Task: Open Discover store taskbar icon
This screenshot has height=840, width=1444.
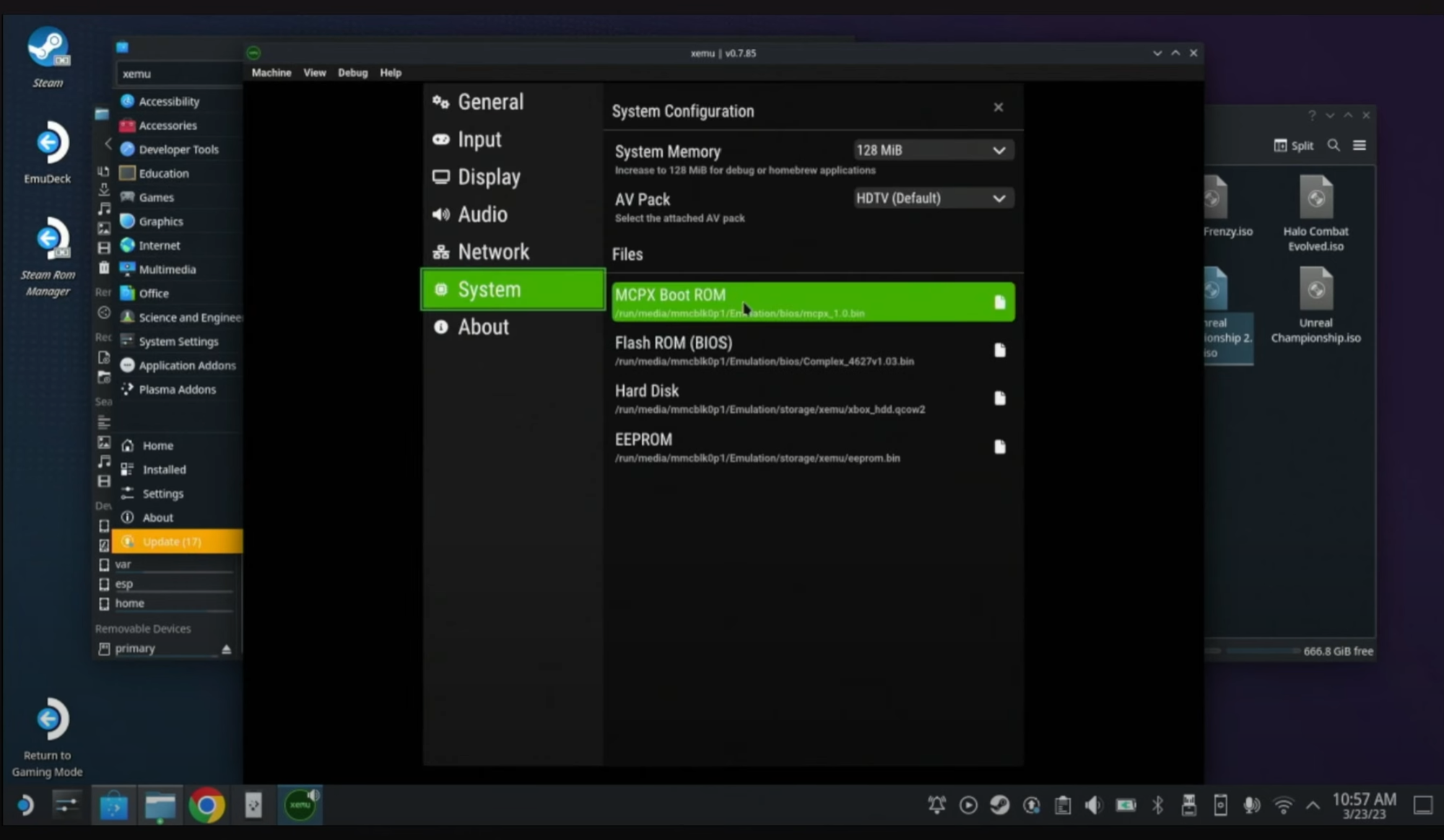Action: (113, 805)
